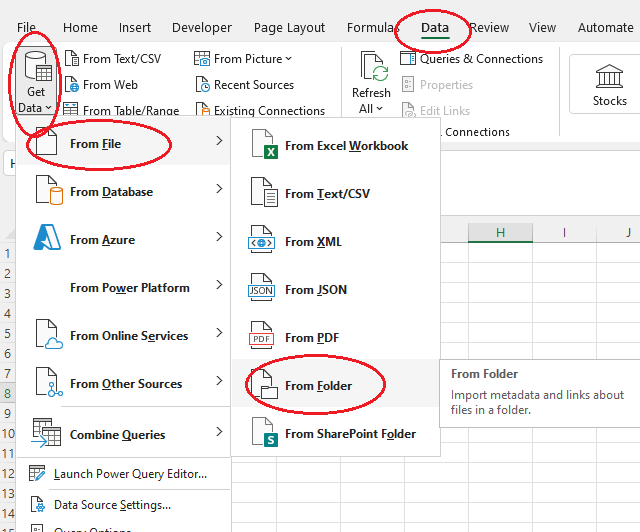This screenshot has width=640, height=532.
Task: Click the Refresh All icon
Action: pos(374,65)
